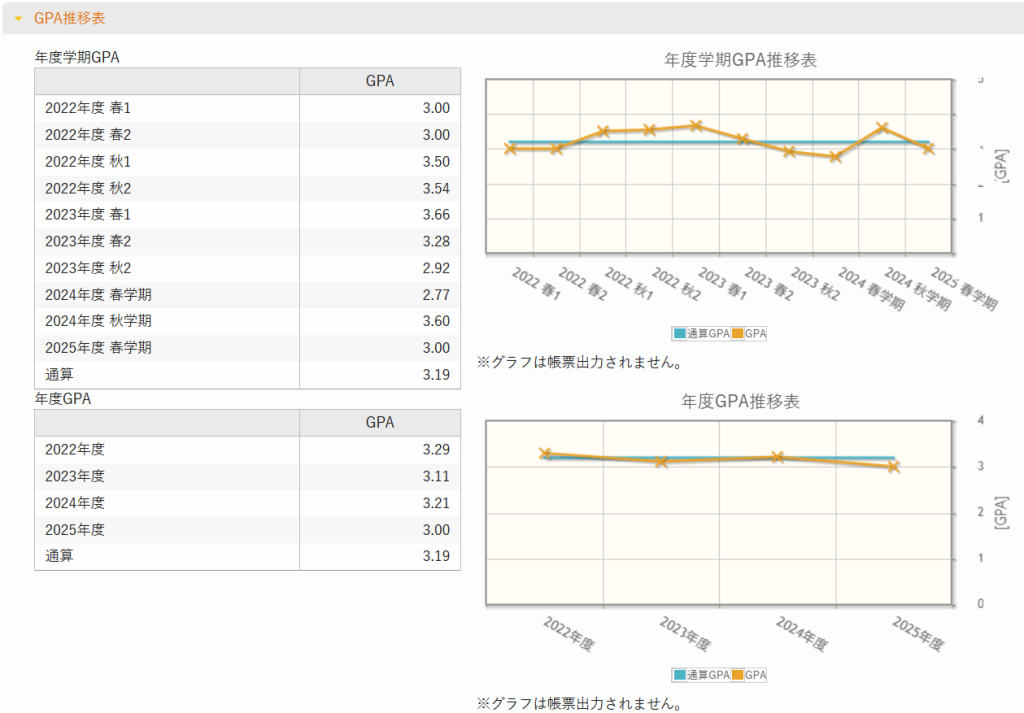Click the 2024 春学期 data point marker

836,157
